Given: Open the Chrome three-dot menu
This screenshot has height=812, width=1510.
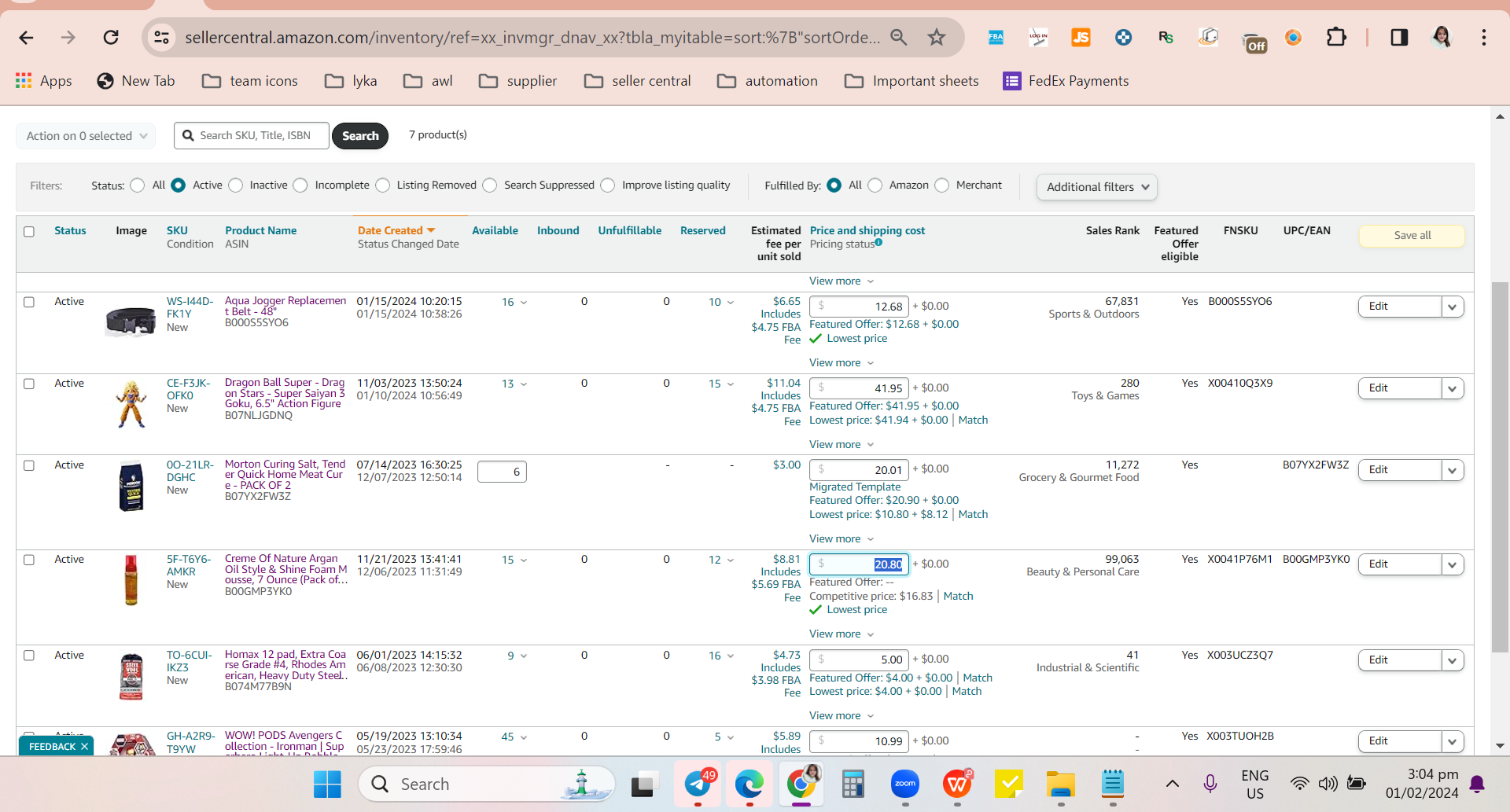Looking at the screenshot, I should [1484, 37].
